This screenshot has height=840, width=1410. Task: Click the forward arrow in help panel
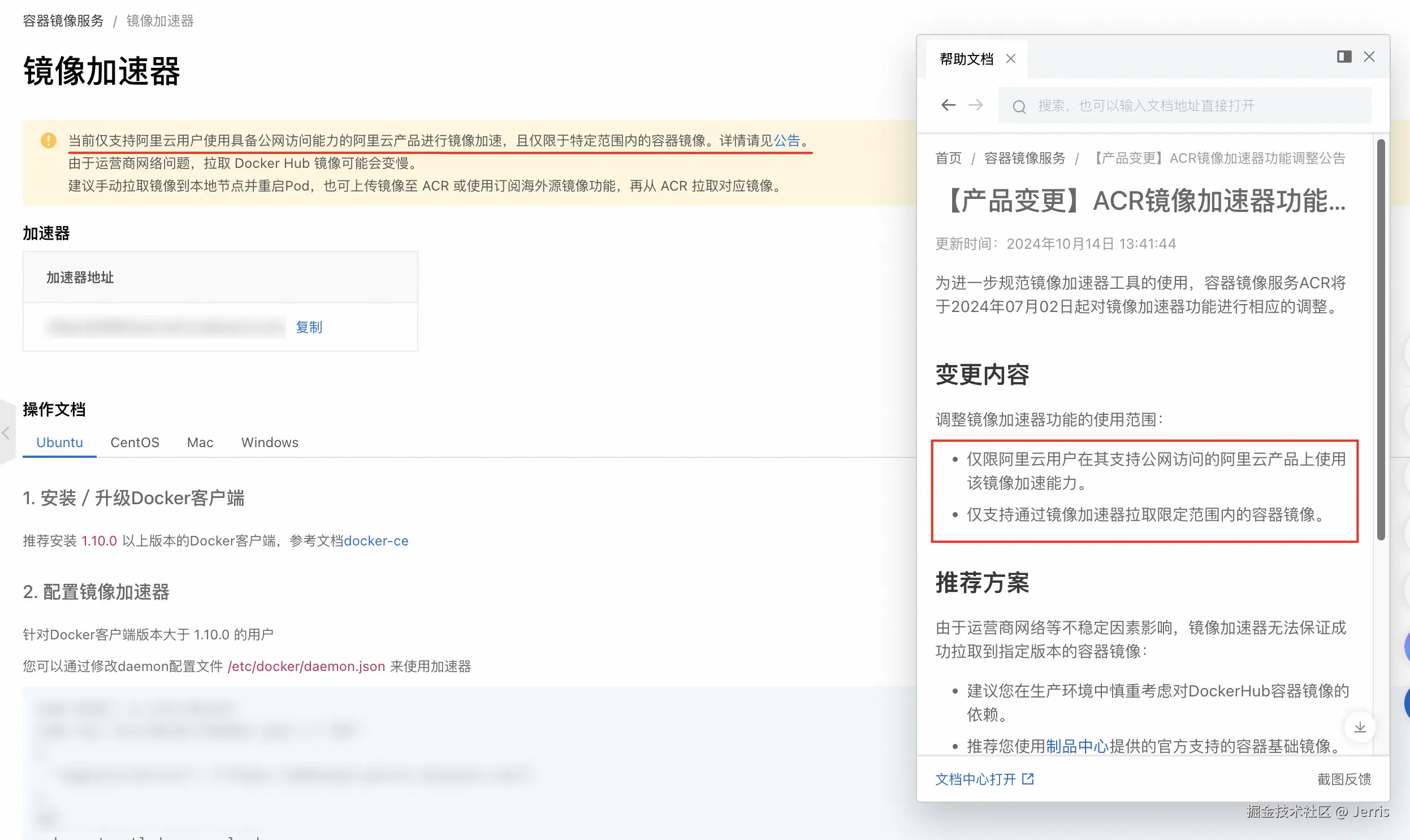click(976, 105)
